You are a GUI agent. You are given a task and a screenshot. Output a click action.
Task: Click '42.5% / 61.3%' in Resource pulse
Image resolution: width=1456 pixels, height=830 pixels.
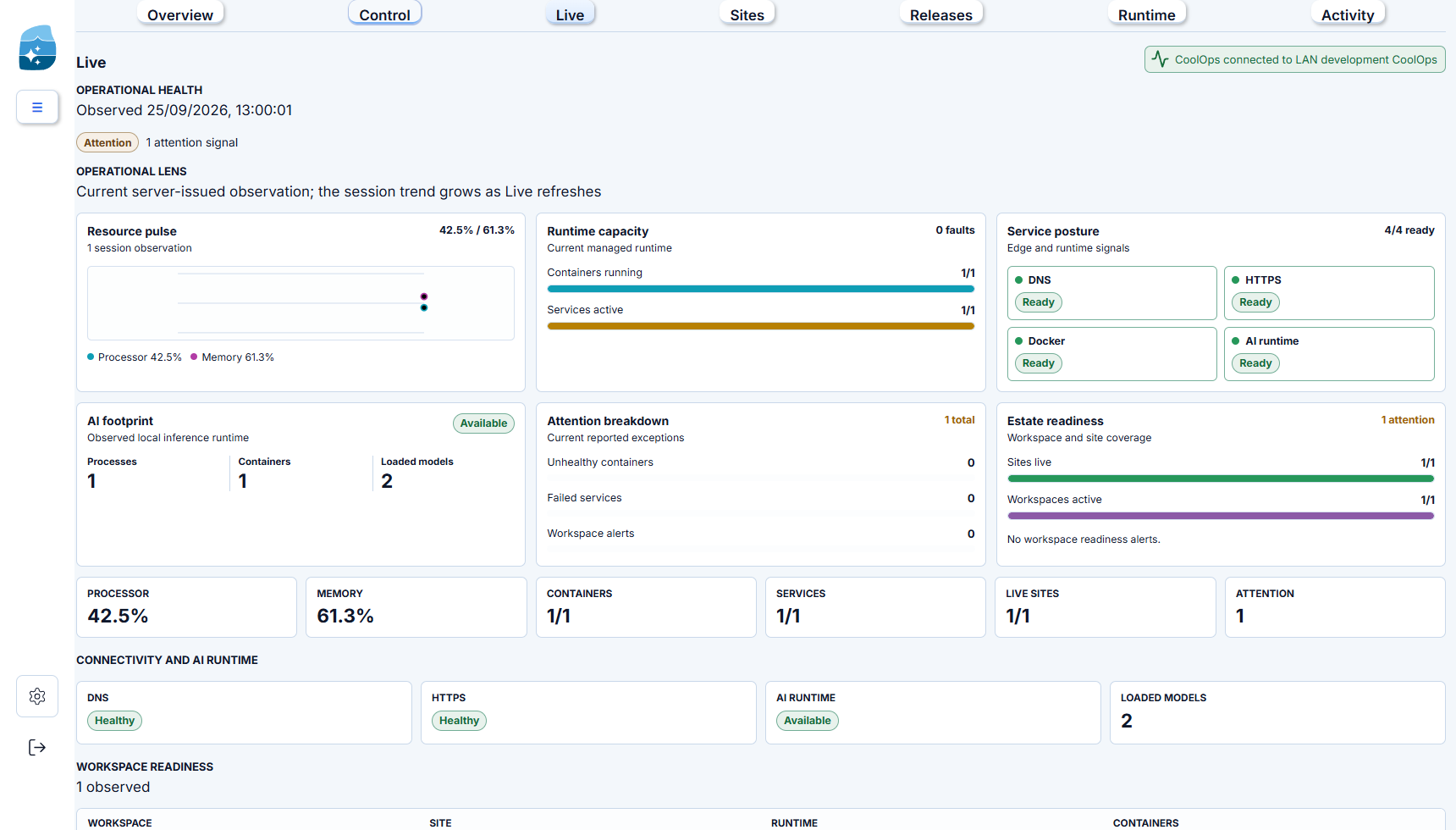click(x=477, y=230)
